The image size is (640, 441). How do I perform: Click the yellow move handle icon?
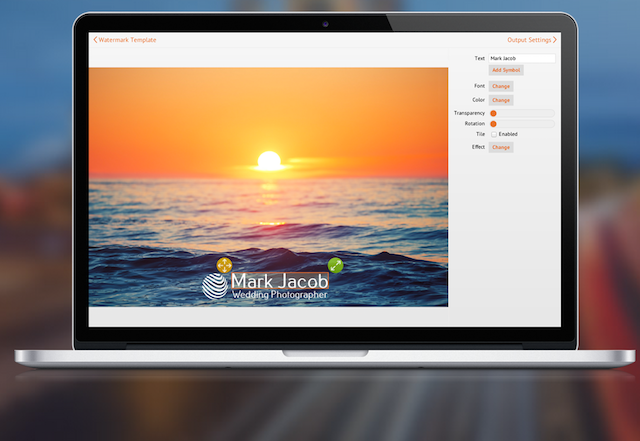pyautogui.click(x=224, y=265)
